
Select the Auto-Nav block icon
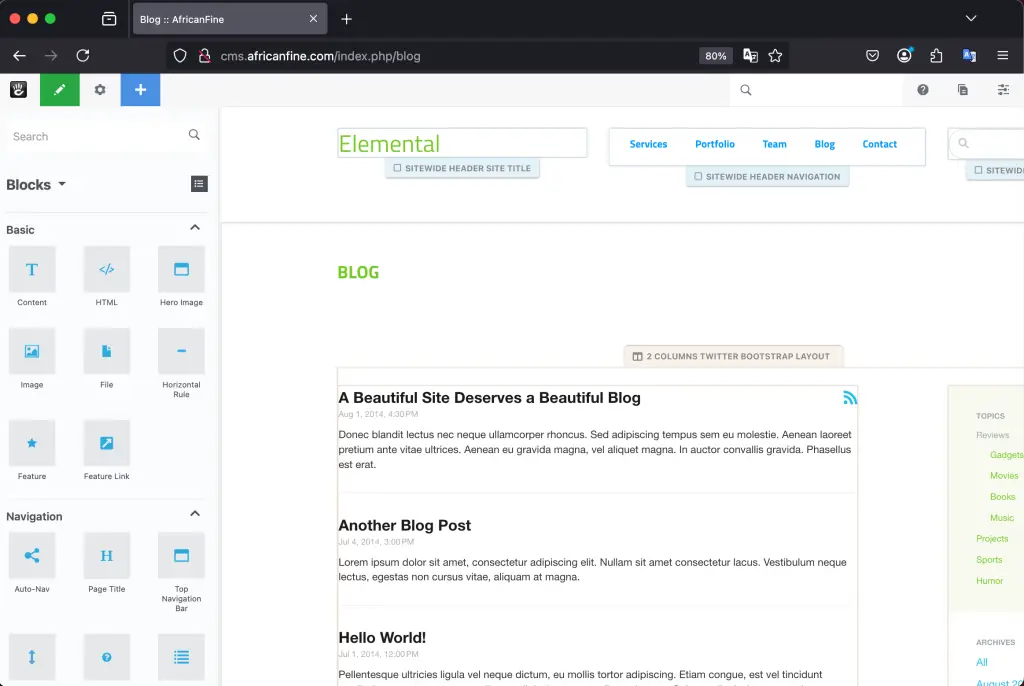tap(32, 556)
